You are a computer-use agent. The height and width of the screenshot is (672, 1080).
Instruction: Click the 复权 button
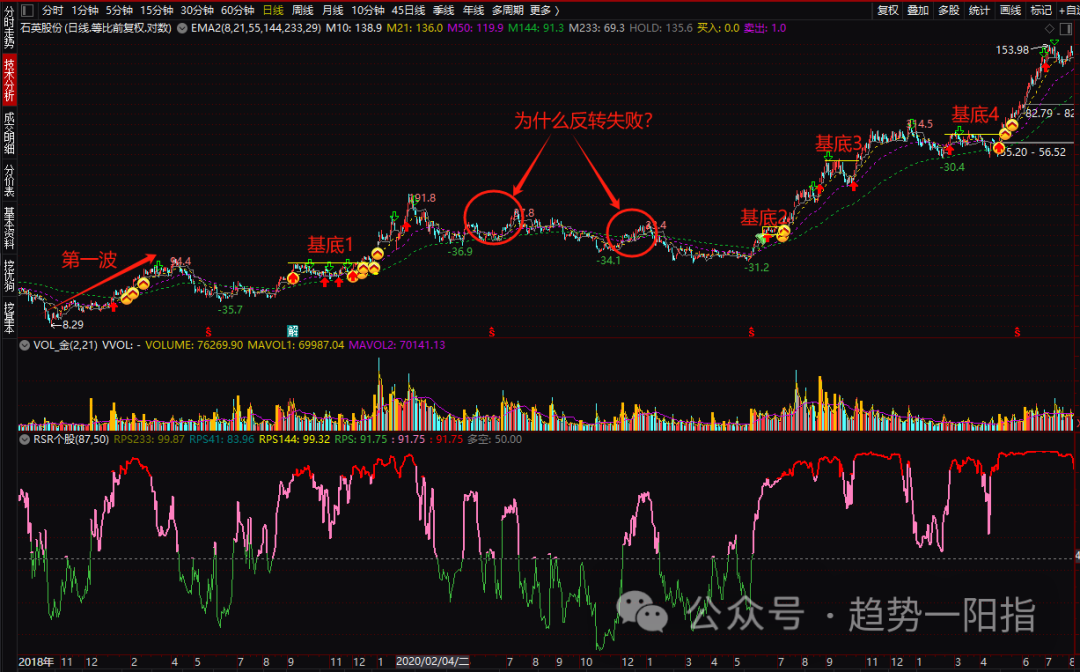[888, 10]
